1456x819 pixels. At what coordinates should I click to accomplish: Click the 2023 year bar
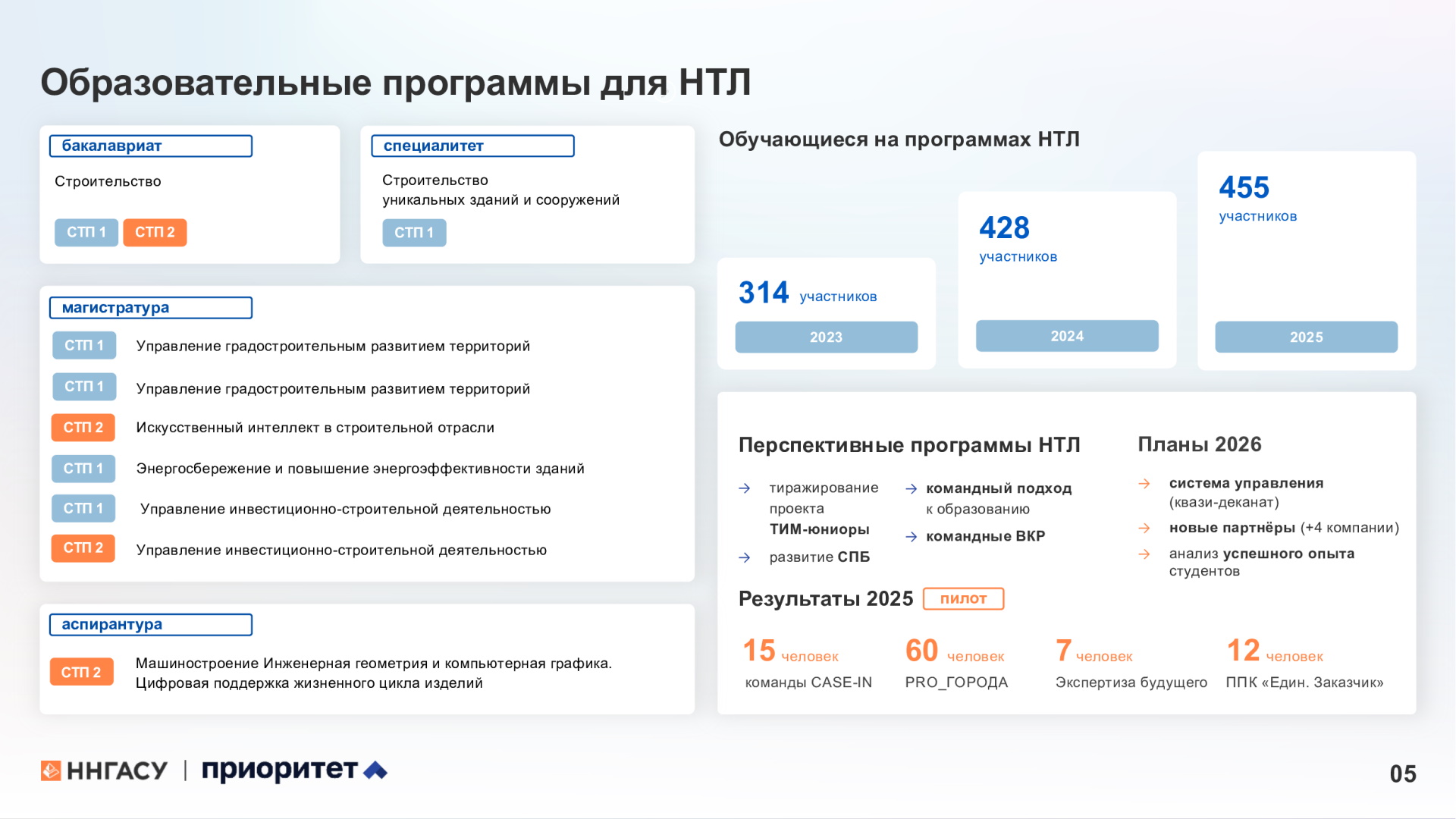coord(826,337)
